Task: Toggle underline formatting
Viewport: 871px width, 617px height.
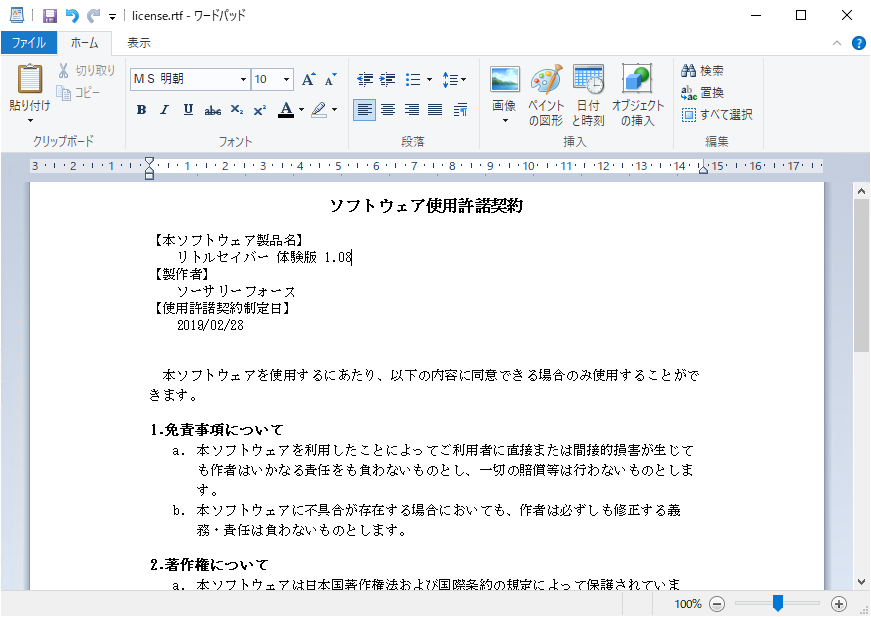Action: click(188, 110)
